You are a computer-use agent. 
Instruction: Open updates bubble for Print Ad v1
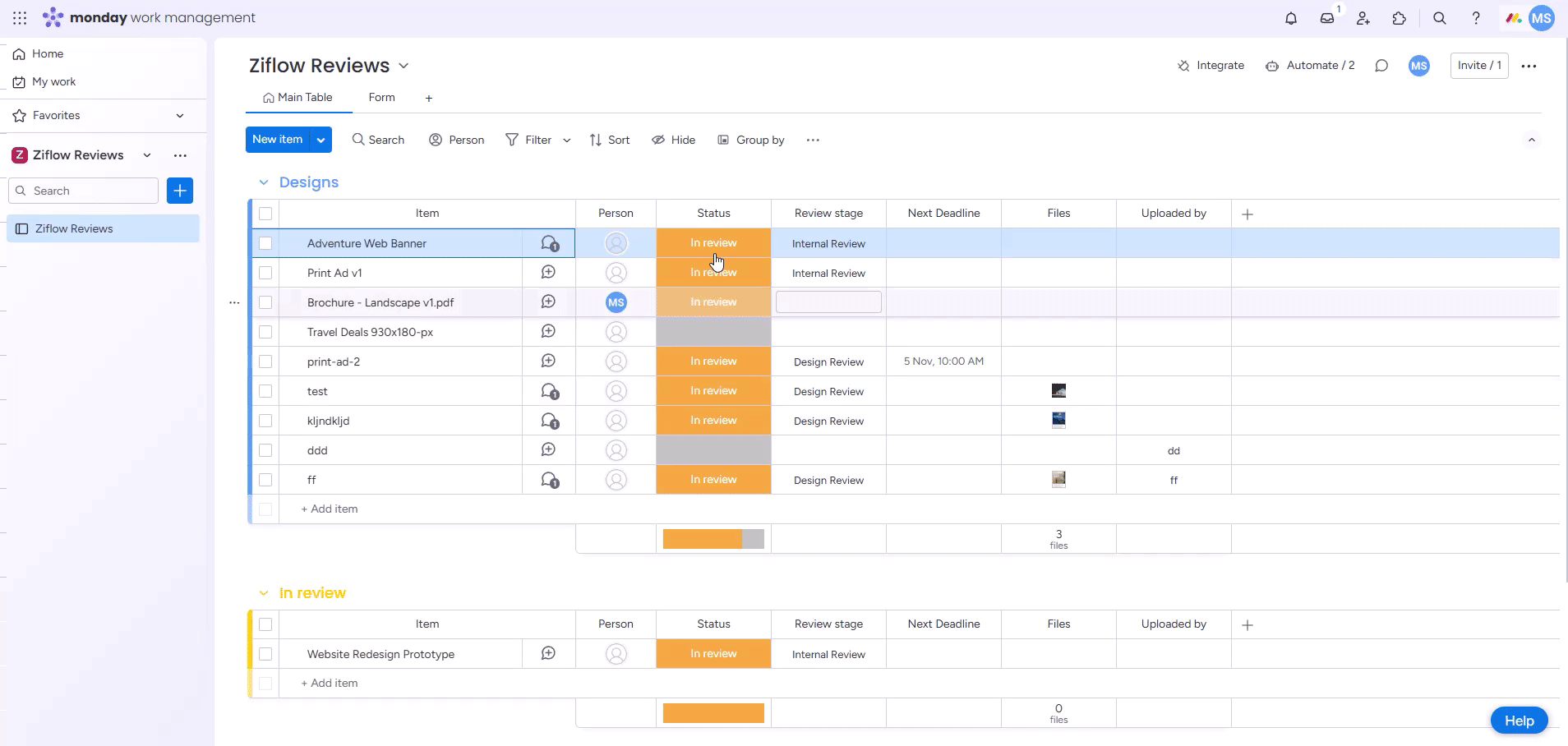point(548,273)
